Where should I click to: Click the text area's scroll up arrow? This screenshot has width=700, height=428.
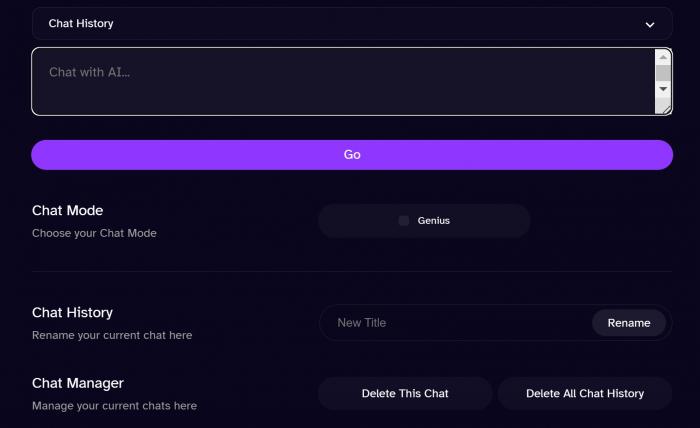[x=662, y=57]
